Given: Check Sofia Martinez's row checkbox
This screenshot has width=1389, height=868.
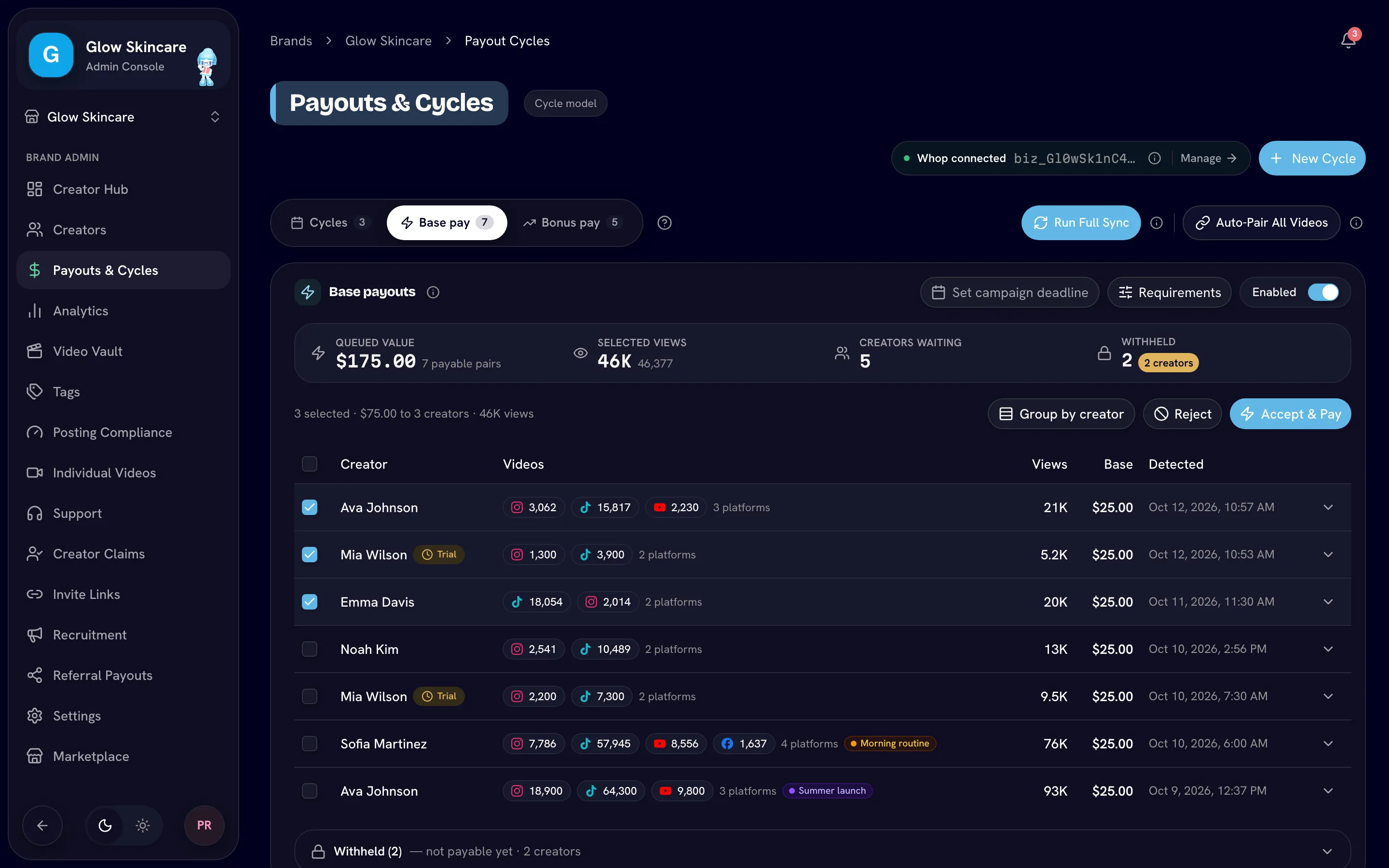Looking at the screenshot, I should [x=309, y=744].
